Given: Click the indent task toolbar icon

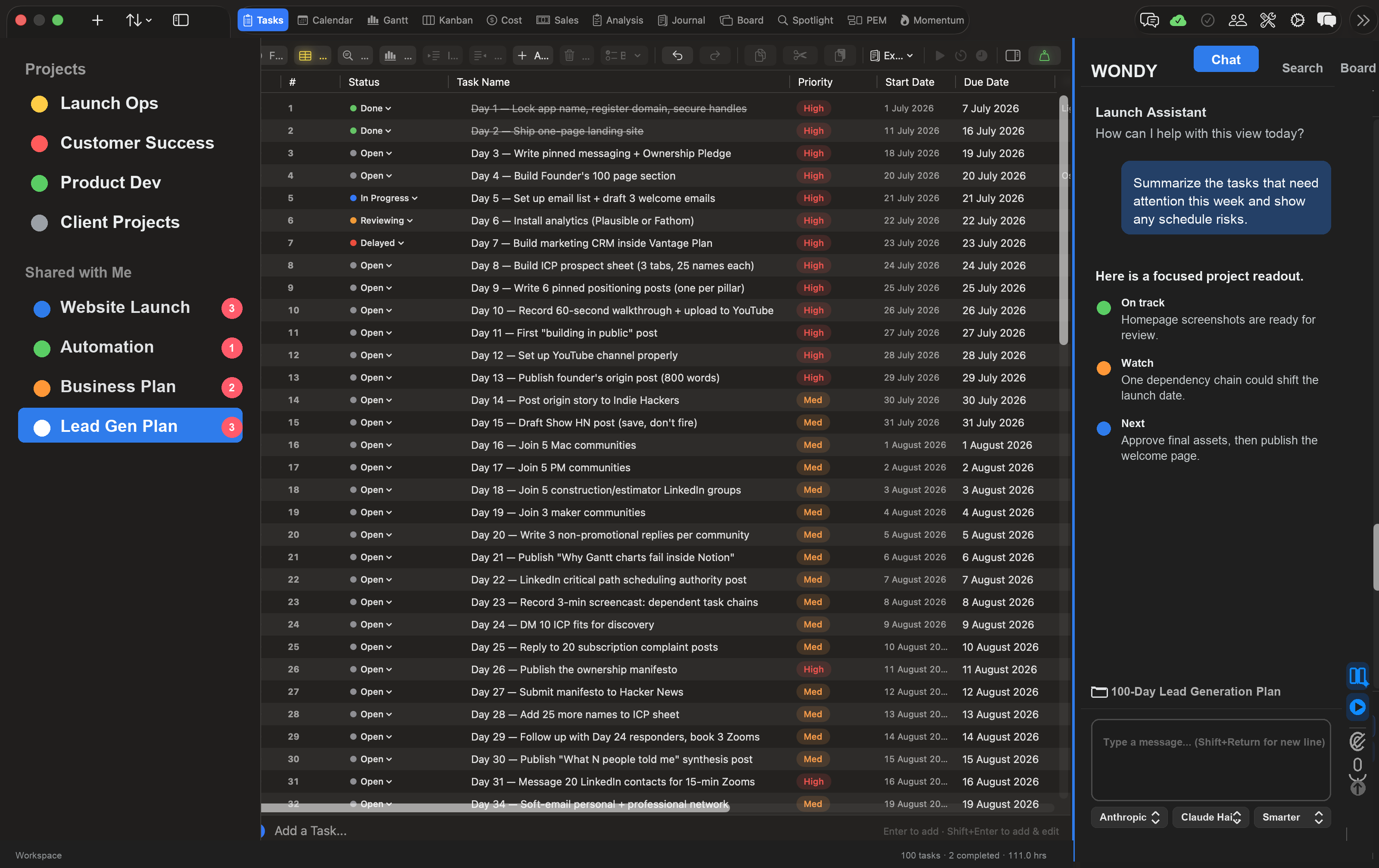Looking at the screenshot, I should (443, 56).
